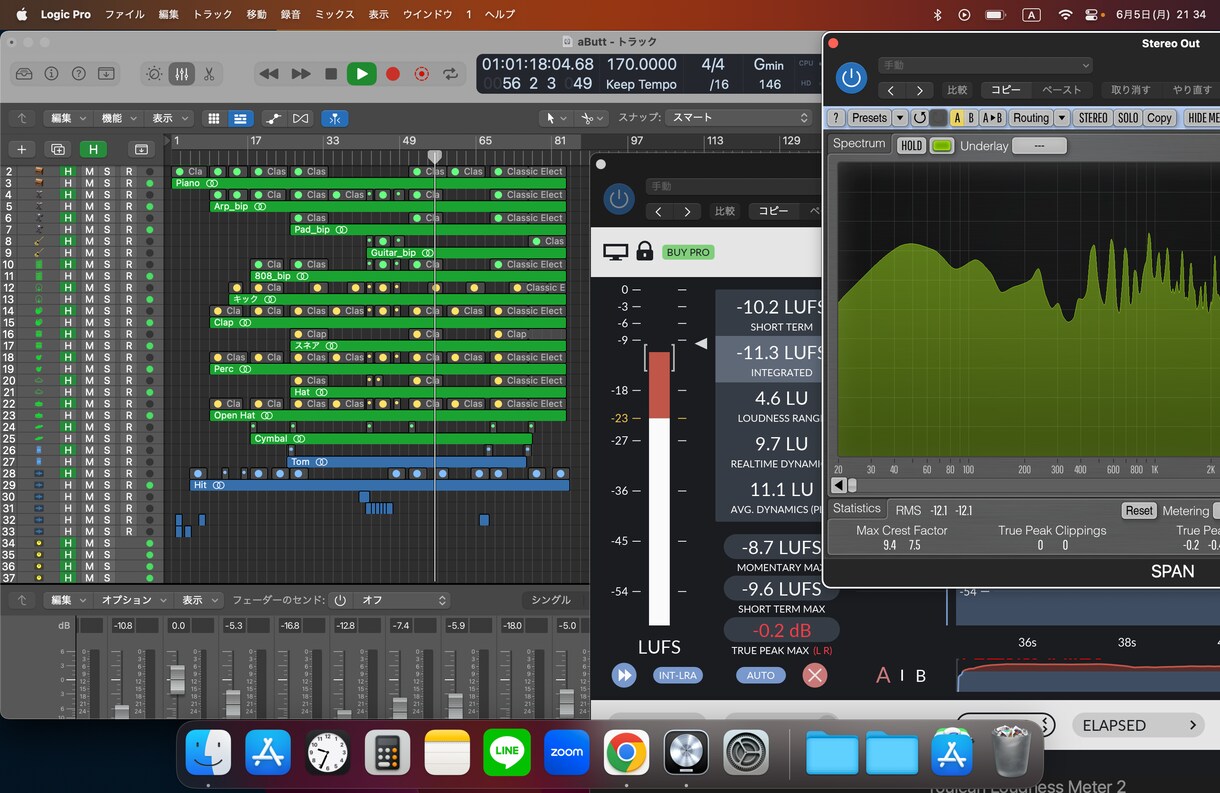The image size is (1220, 793).
Task: Toggle Flex view icon
Action: 300,118
